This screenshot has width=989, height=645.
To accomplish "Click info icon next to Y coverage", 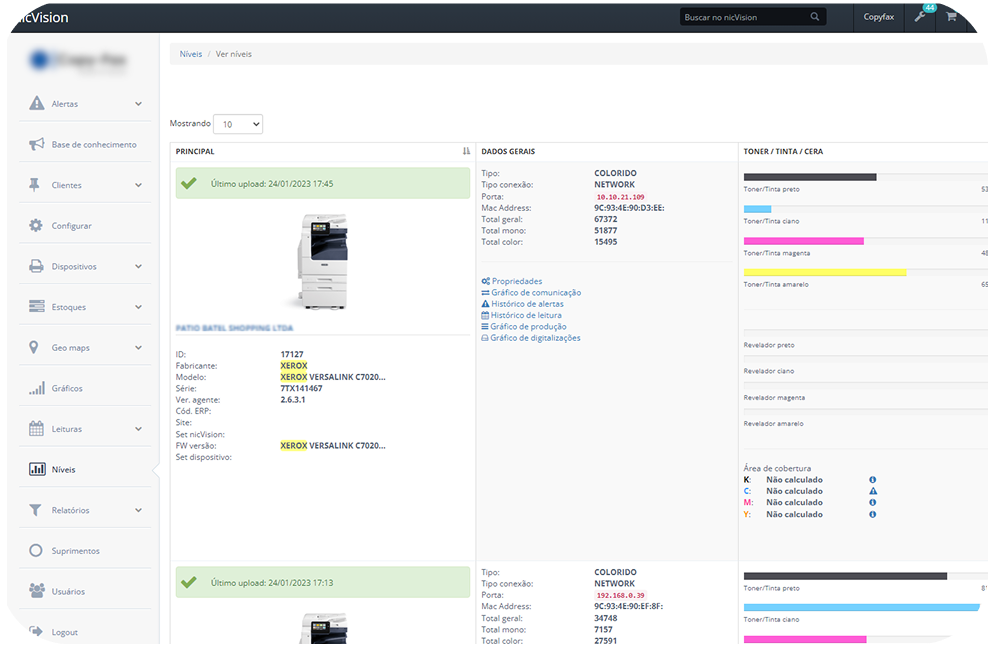I will click(x=872, y=514).
